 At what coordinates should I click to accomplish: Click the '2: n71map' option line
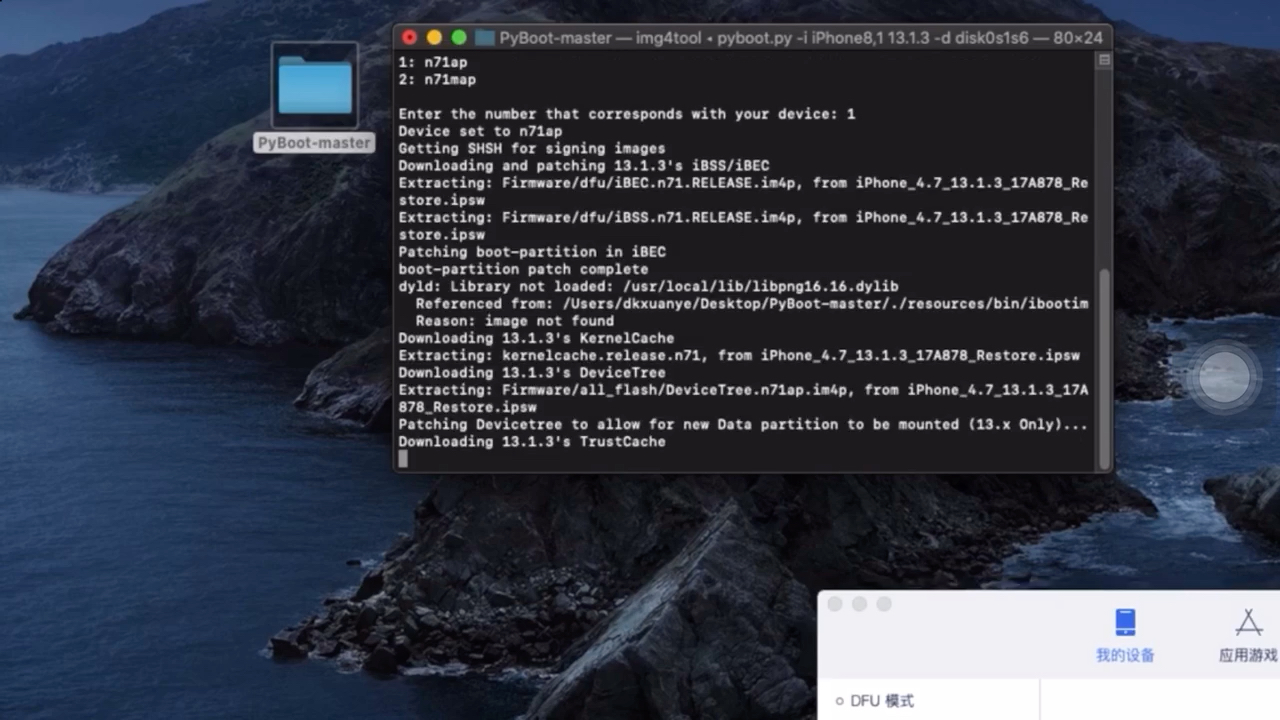[x=437, y=80]
